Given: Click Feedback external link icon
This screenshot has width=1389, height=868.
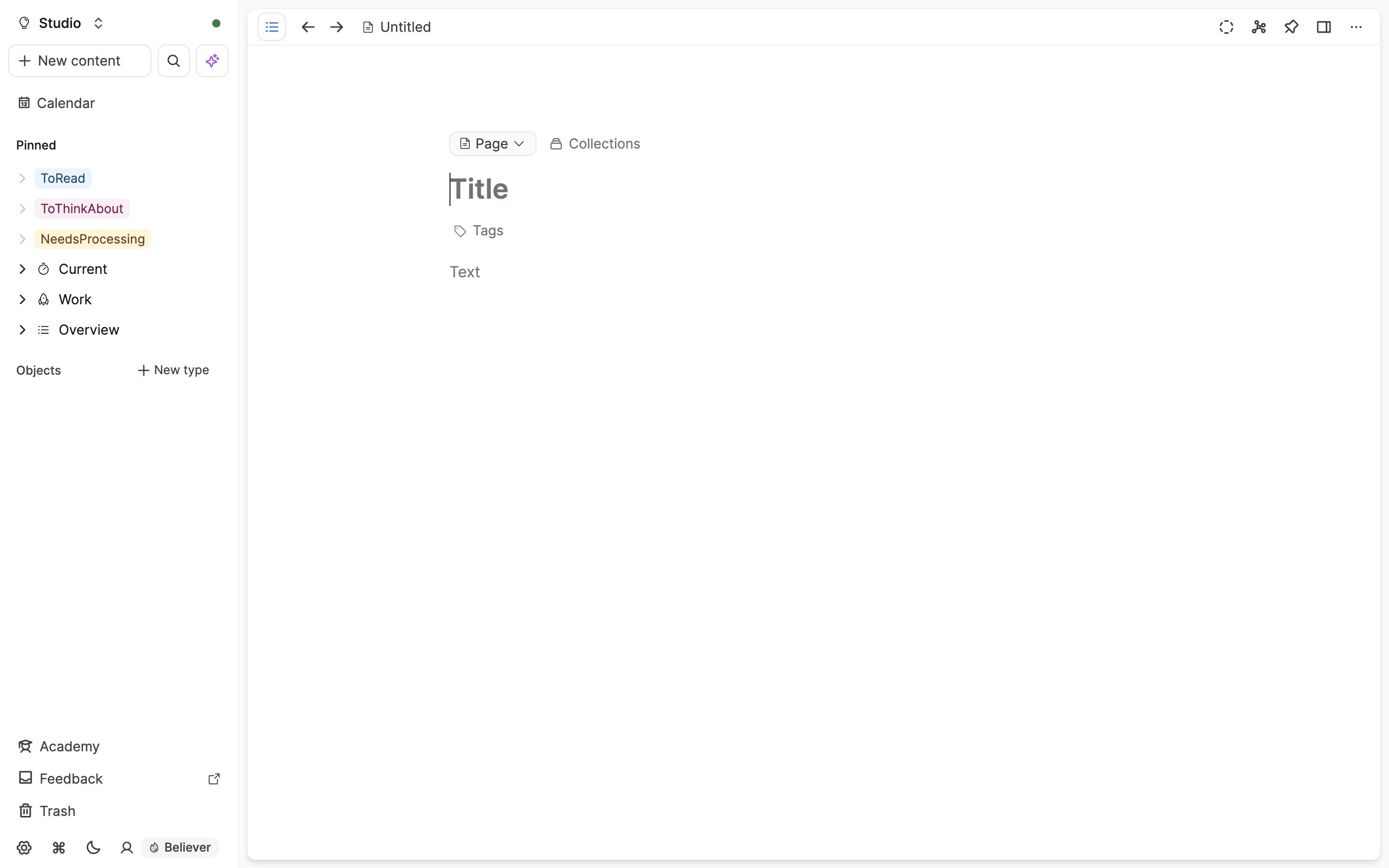Looking at the screenshot, I should (x=214, y=779).
